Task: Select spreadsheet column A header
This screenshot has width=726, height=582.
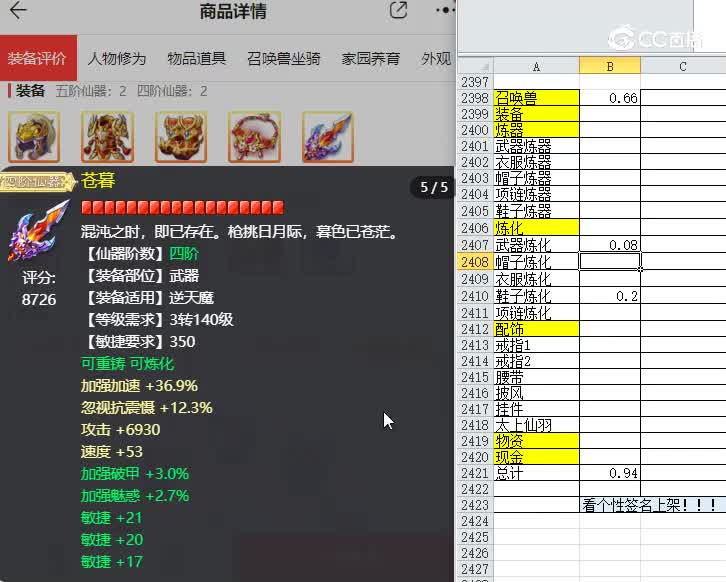Action: click(536, 67)
